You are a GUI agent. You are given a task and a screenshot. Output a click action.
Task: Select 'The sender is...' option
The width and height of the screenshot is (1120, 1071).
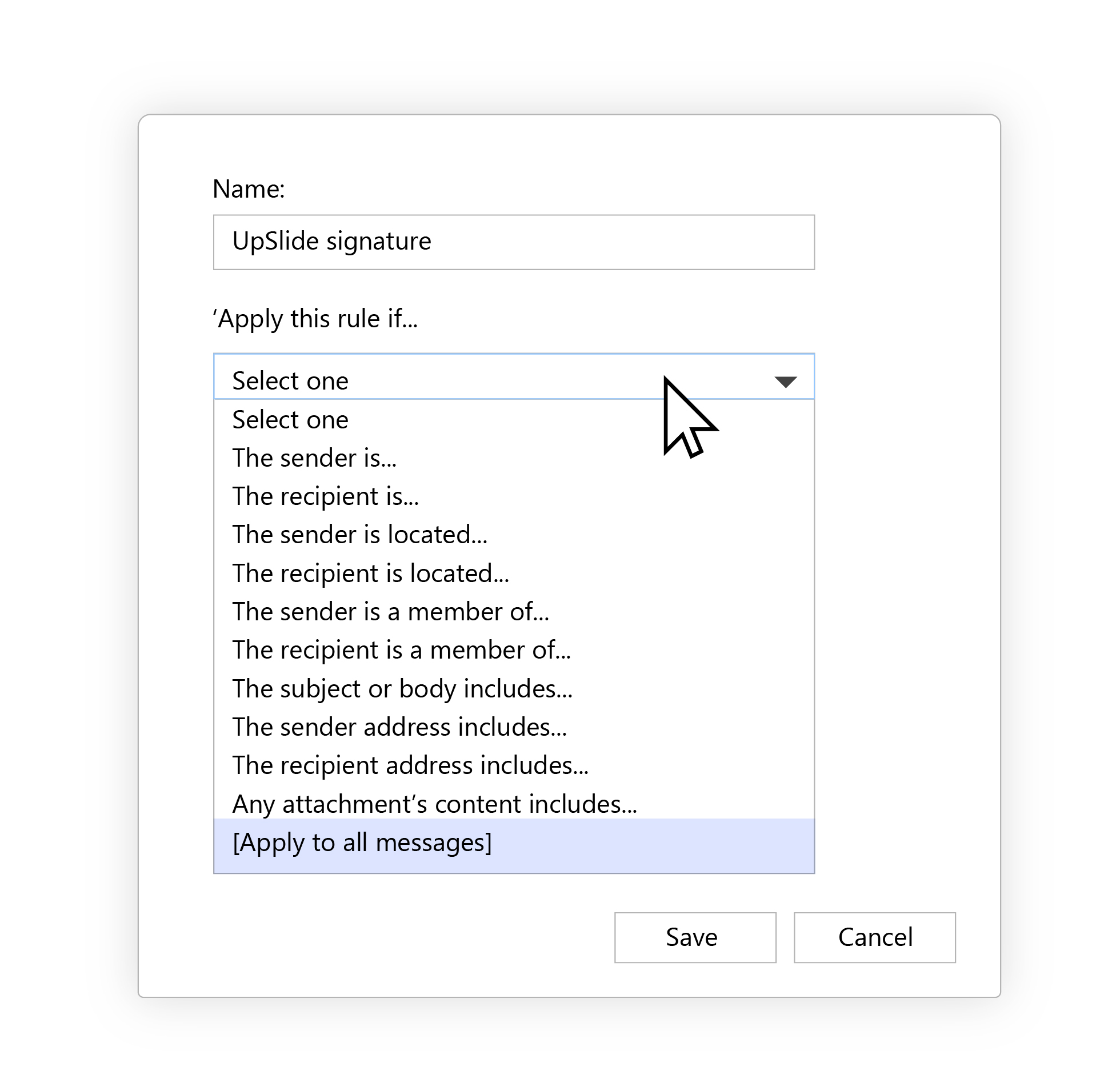coord(314,458)
